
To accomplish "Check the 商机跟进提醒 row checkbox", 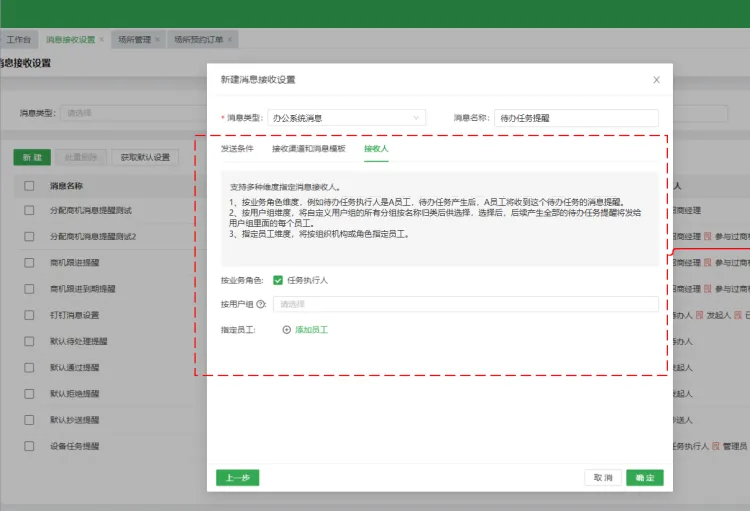I will (29, 263).
